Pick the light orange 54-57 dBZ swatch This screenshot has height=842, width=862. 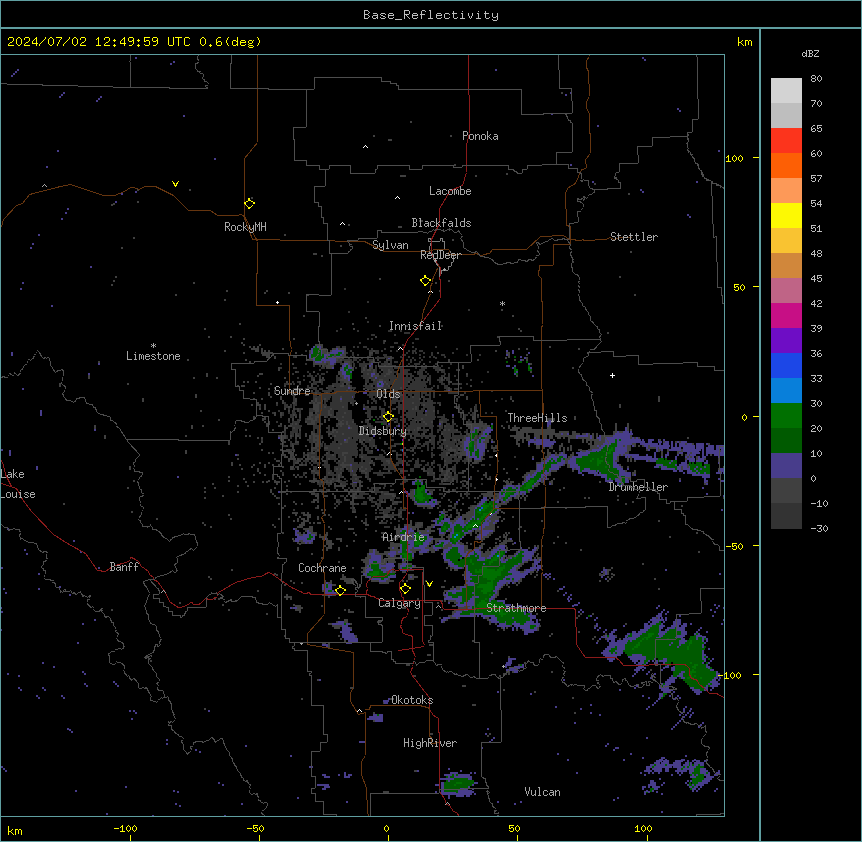(786, 191)
